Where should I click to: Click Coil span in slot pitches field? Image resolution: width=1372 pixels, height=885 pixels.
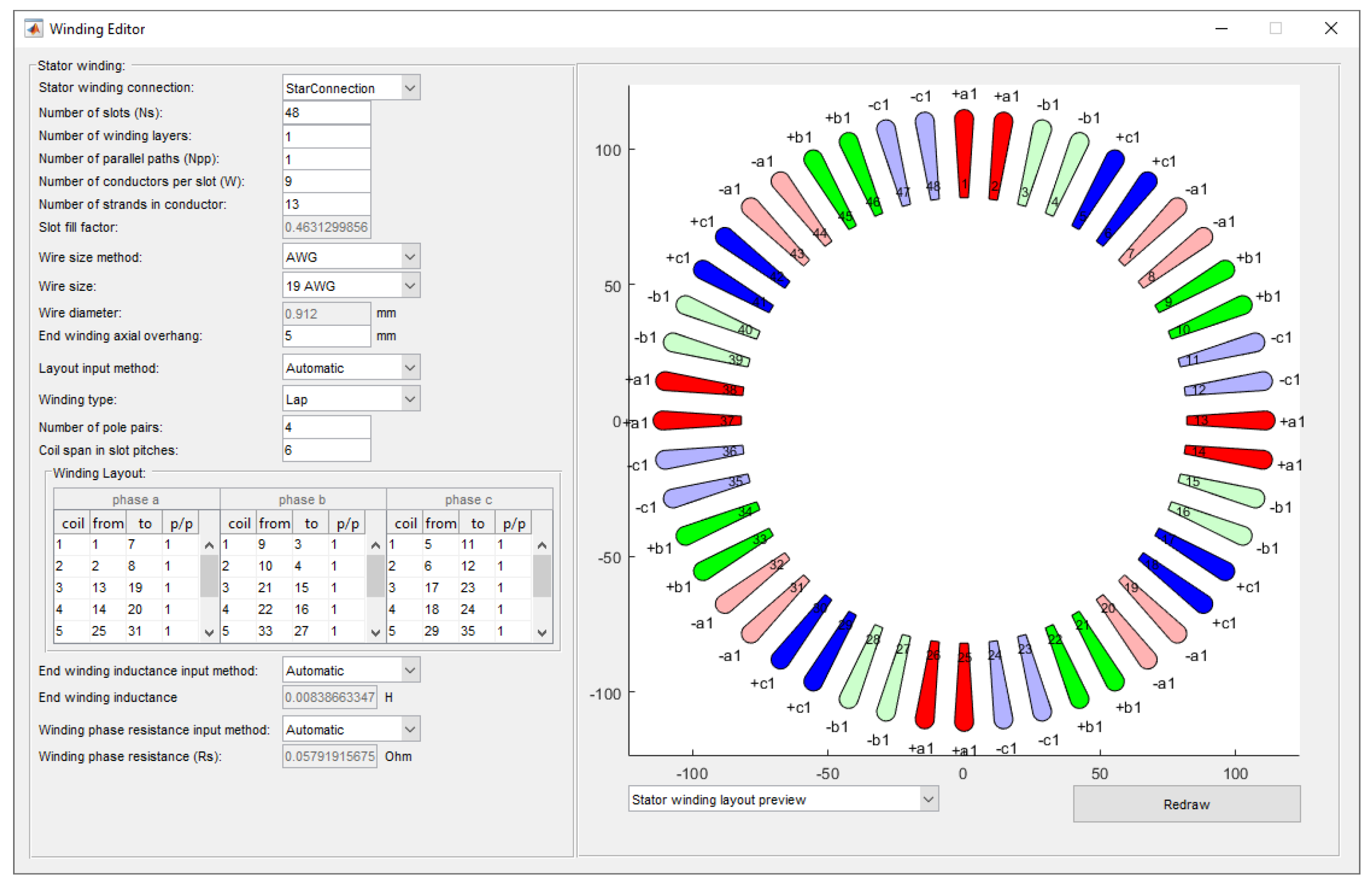pyautogui.click(x=326, y=450)
